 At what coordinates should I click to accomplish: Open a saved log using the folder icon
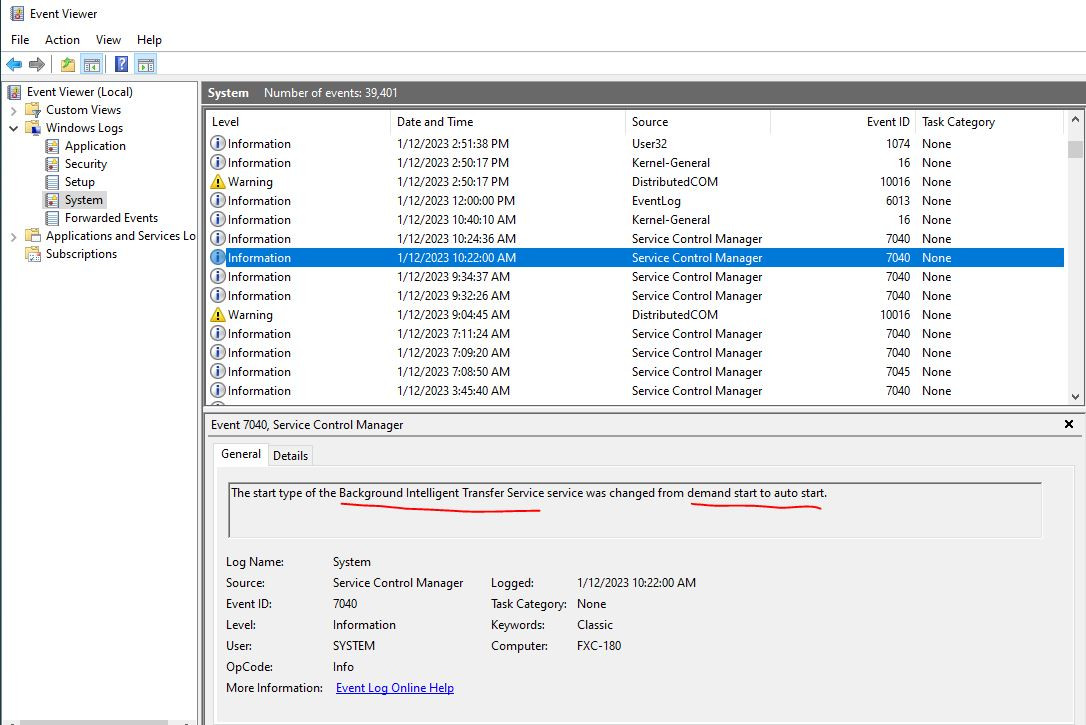(x=67, y=64)
